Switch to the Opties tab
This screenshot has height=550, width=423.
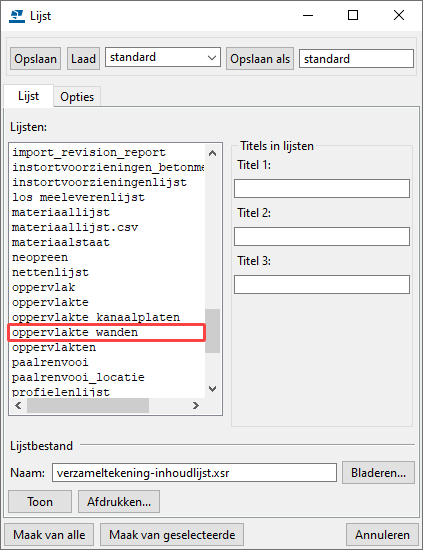tap(77, 96)
